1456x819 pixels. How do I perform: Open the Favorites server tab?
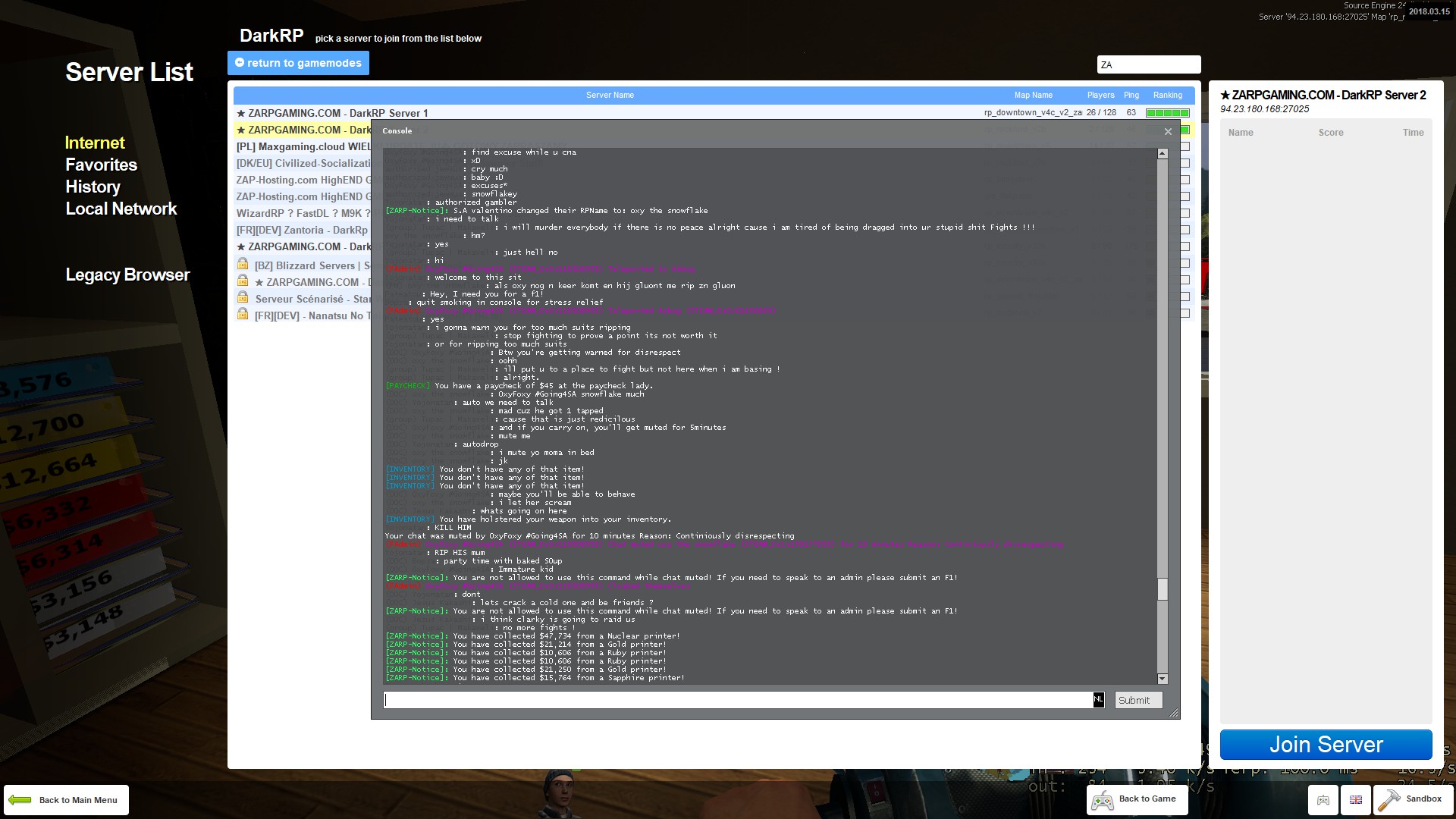pyautogui.click(x=101, y=165)
